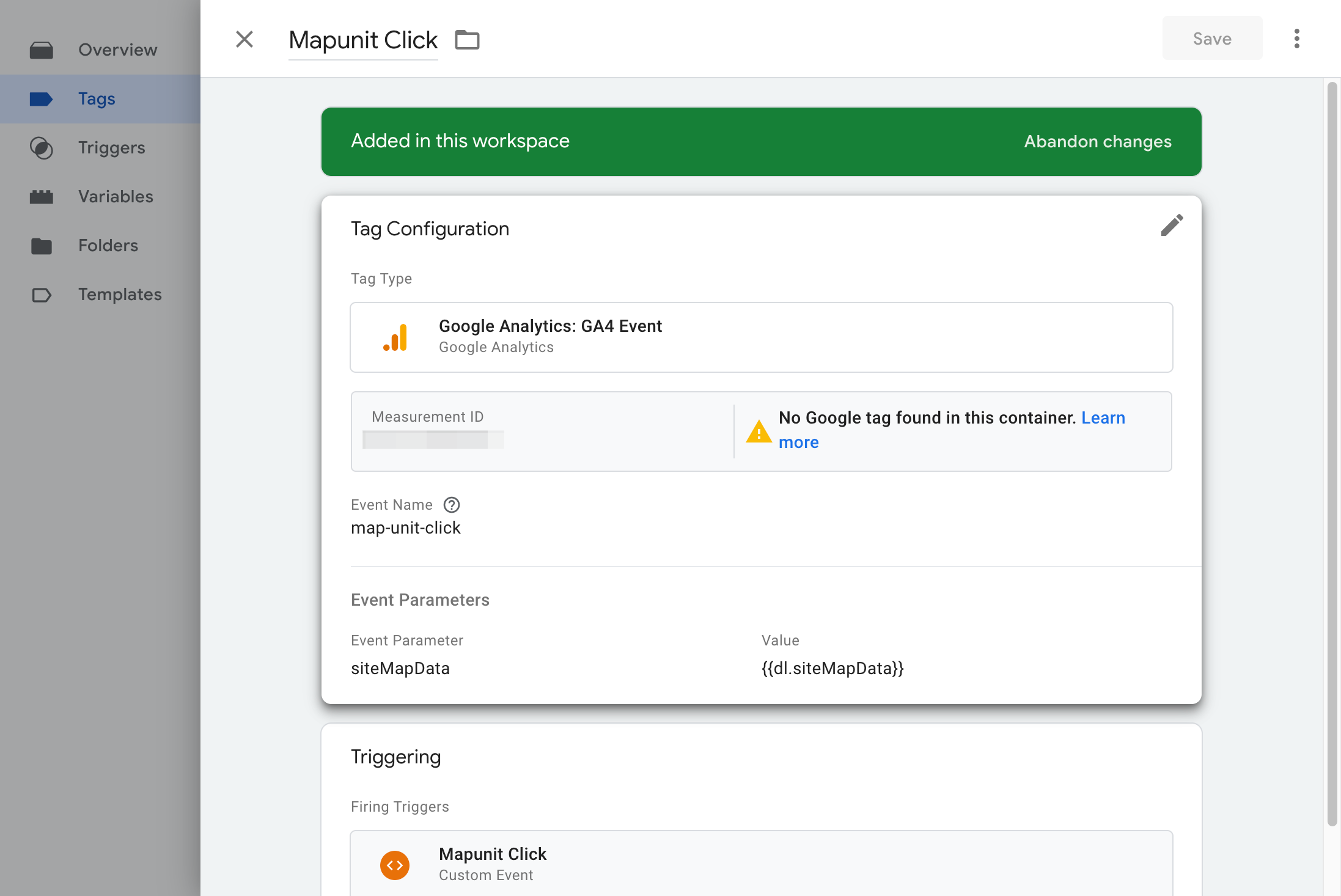Image resolution: width=1341 pixels, height=896 pixels.
Task: Click the siteMapData event parameter
Action: pyautogui.click(x=400, y=669)
